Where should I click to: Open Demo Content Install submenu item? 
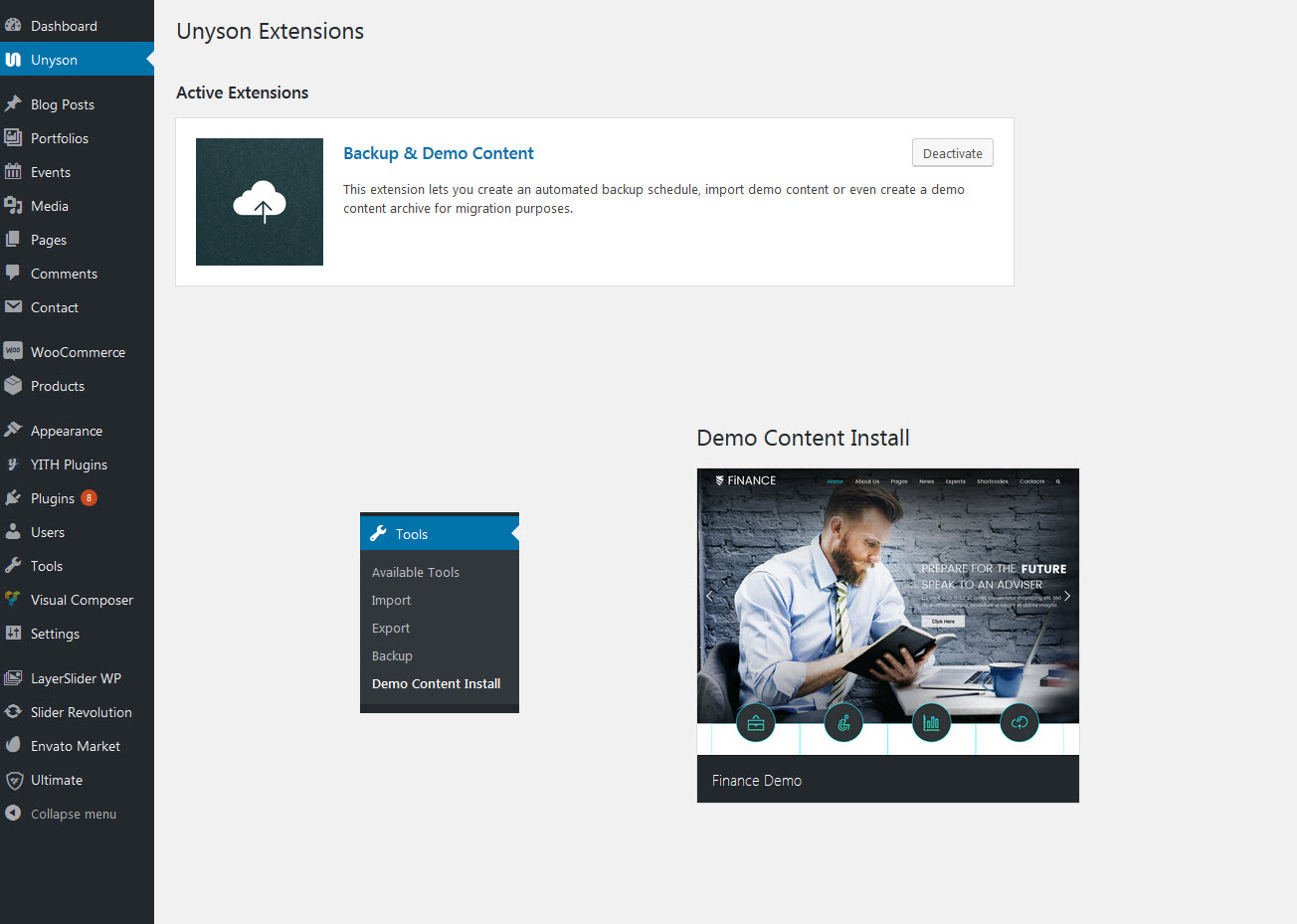(x=436, y=683)
